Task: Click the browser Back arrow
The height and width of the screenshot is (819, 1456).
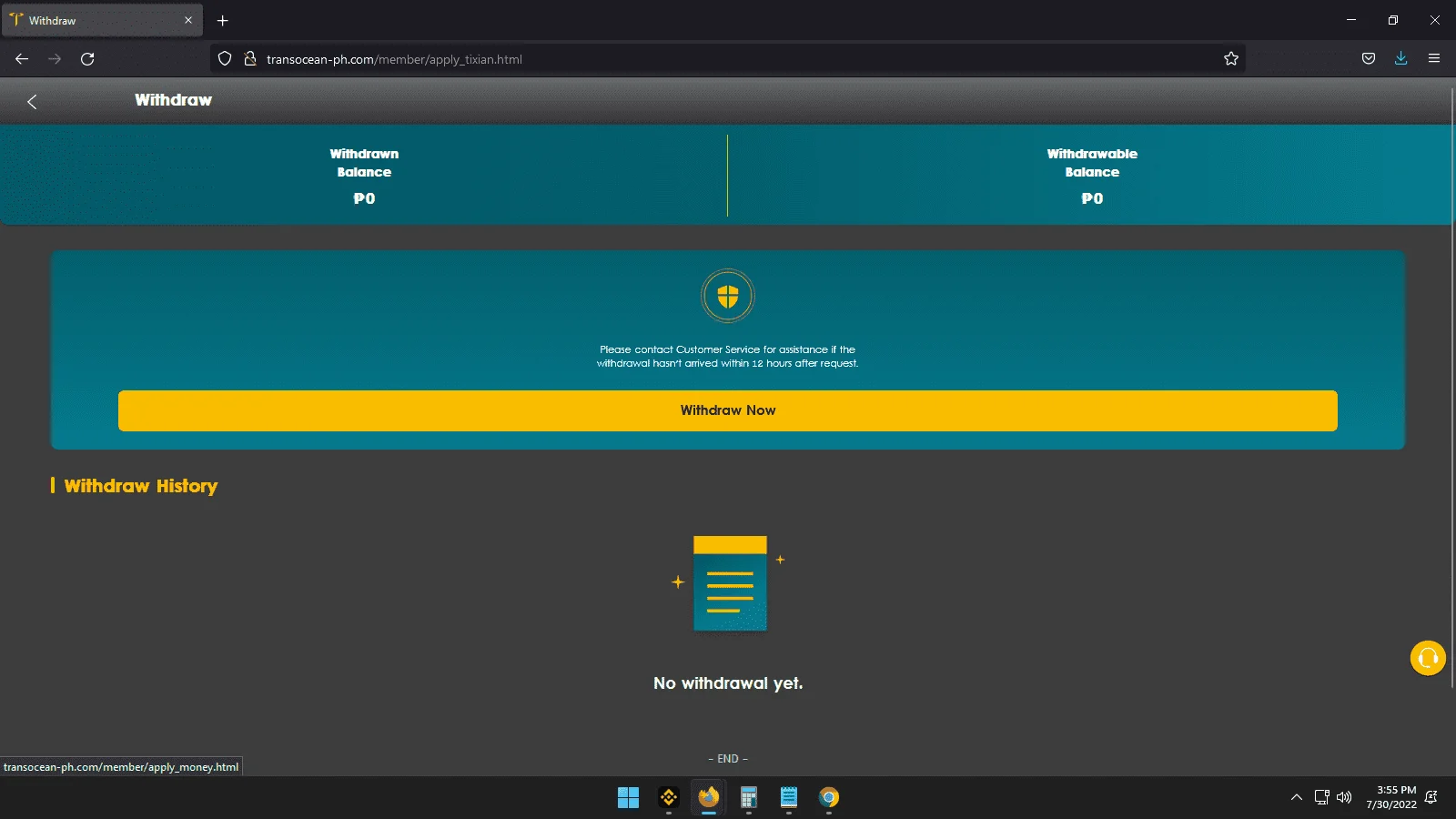Action: pyautogui.click(x=22, y=59)
